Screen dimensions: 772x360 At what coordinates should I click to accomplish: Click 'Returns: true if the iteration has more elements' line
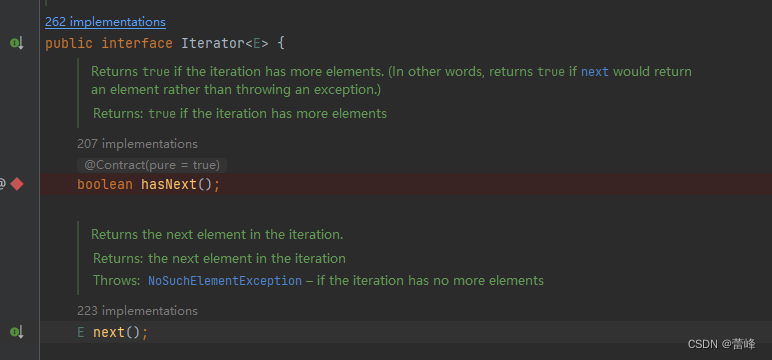coord(240,113)
